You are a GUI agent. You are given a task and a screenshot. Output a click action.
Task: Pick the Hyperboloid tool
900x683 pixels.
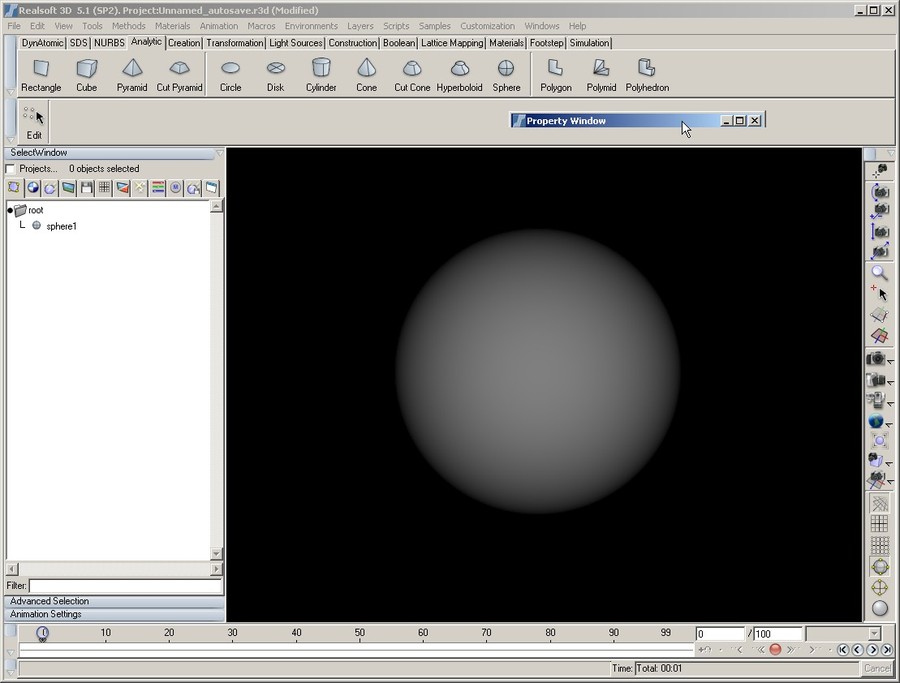click(459, 68)
